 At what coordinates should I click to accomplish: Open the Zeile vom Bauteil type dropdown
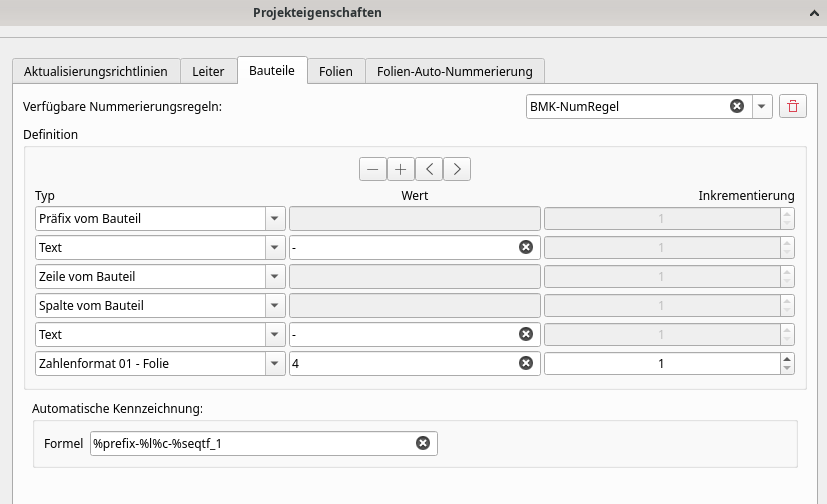(273, 276)
